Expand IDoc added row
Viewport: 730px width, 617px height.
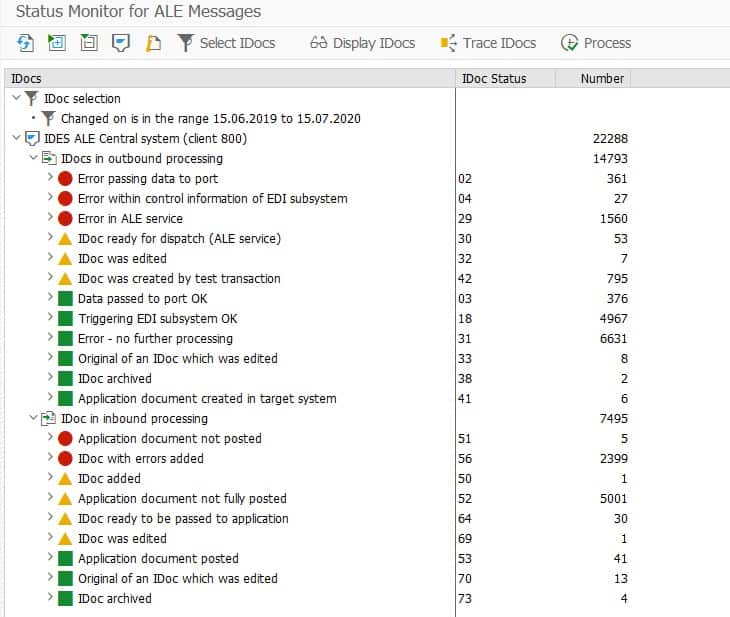tap(50, 478)
